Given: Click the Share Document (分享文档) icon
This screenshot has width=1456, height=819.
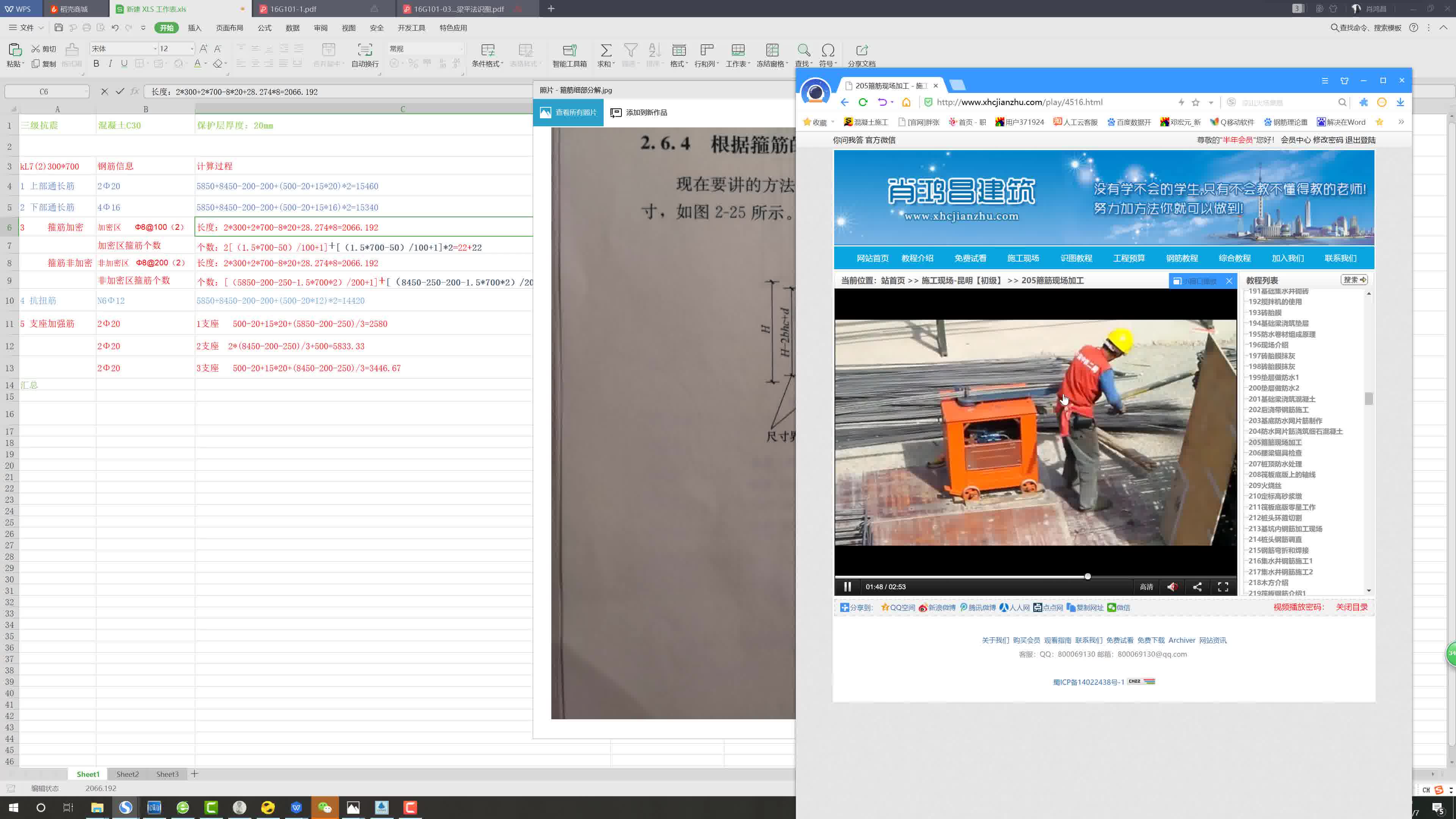Looking at the screenshot, I should (x=861, y=50).
